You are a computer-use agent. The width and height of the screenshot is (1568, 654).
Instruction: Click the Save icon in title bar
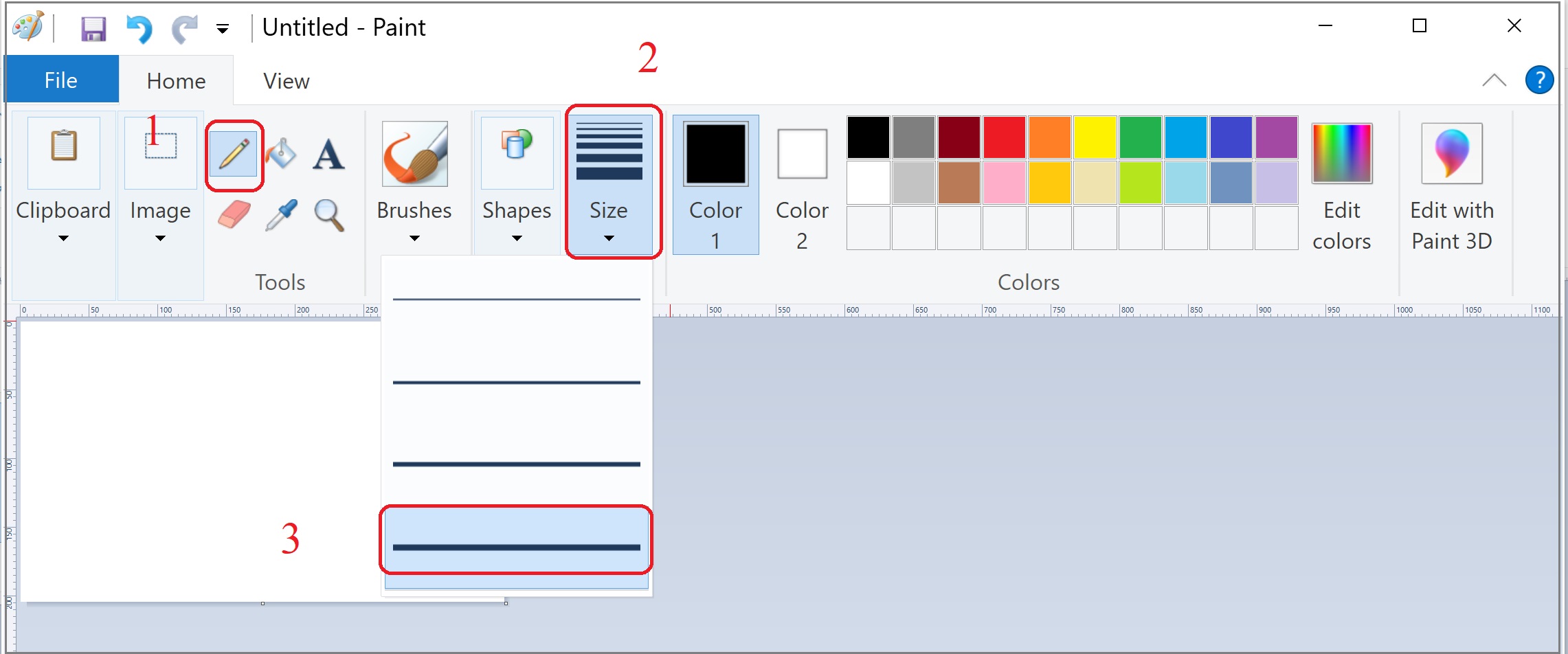coord(93,29)
